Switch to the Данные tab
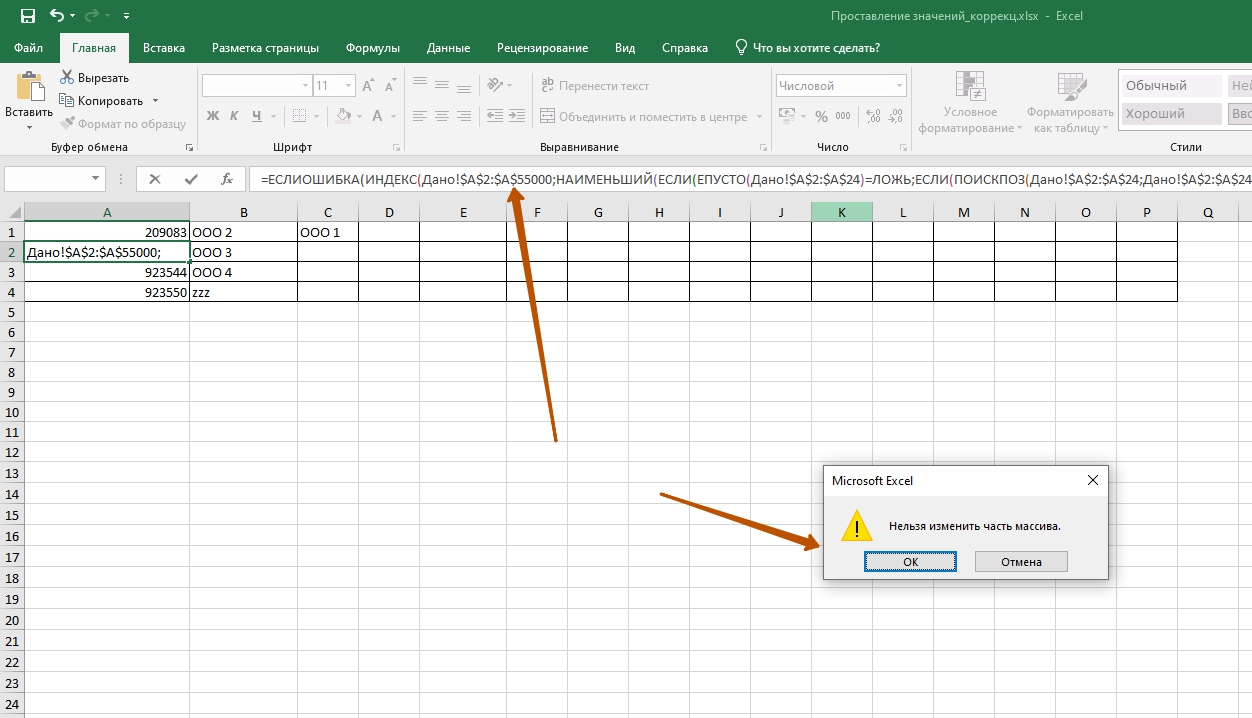Image resolution: width=1252 pixels, height=718 pixels. pyautogui.click(x=448, y=48)
